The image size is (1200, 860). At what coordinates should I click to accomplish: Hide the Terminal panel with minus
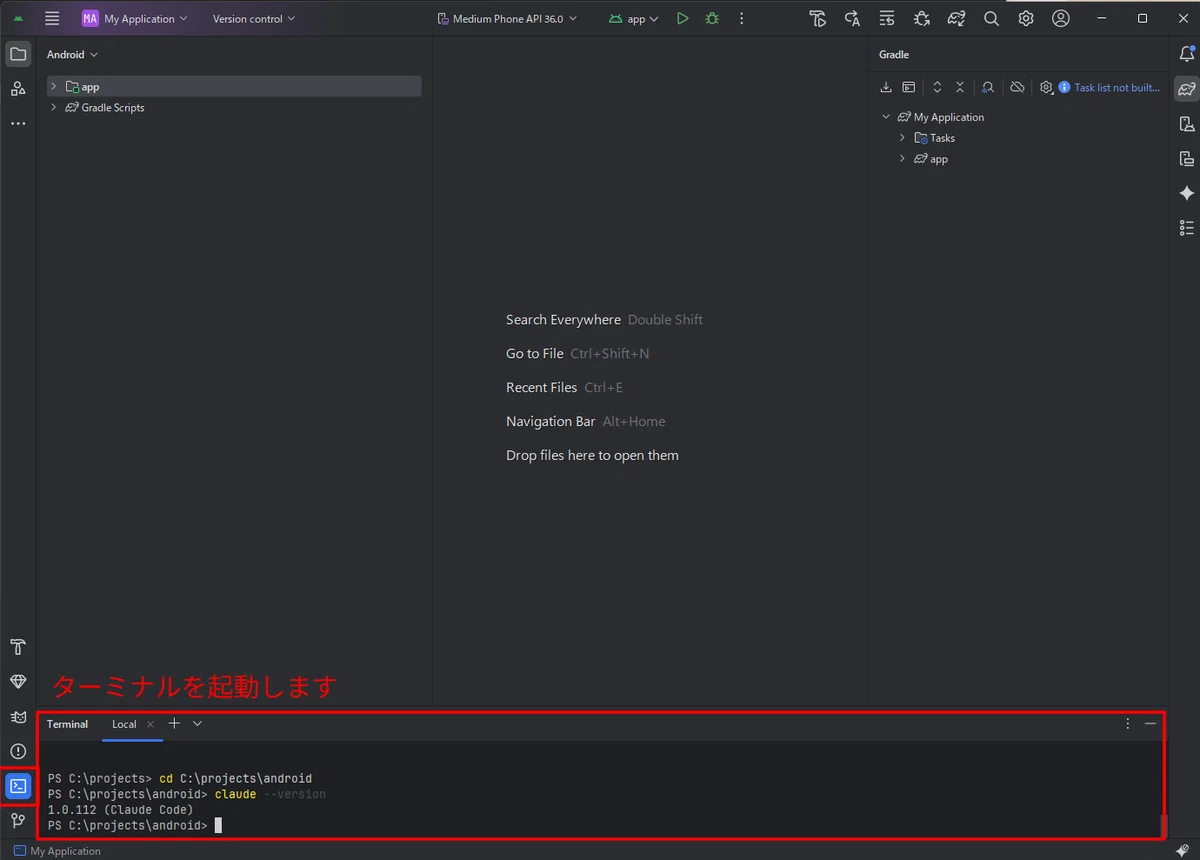click(x=1151, y=723)
